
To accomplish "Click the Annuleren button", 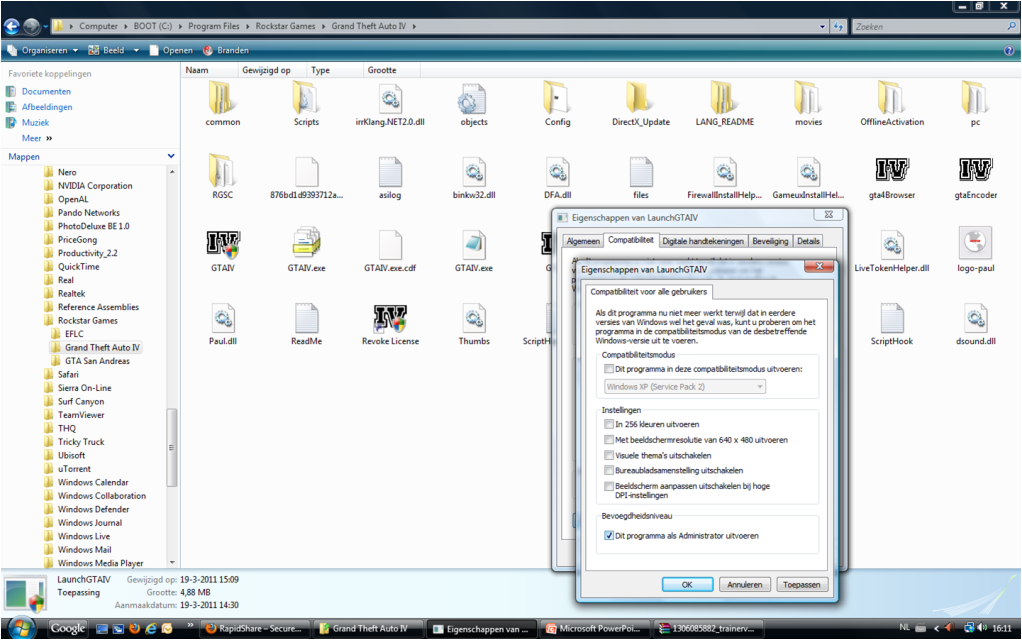I will [744, 585].
